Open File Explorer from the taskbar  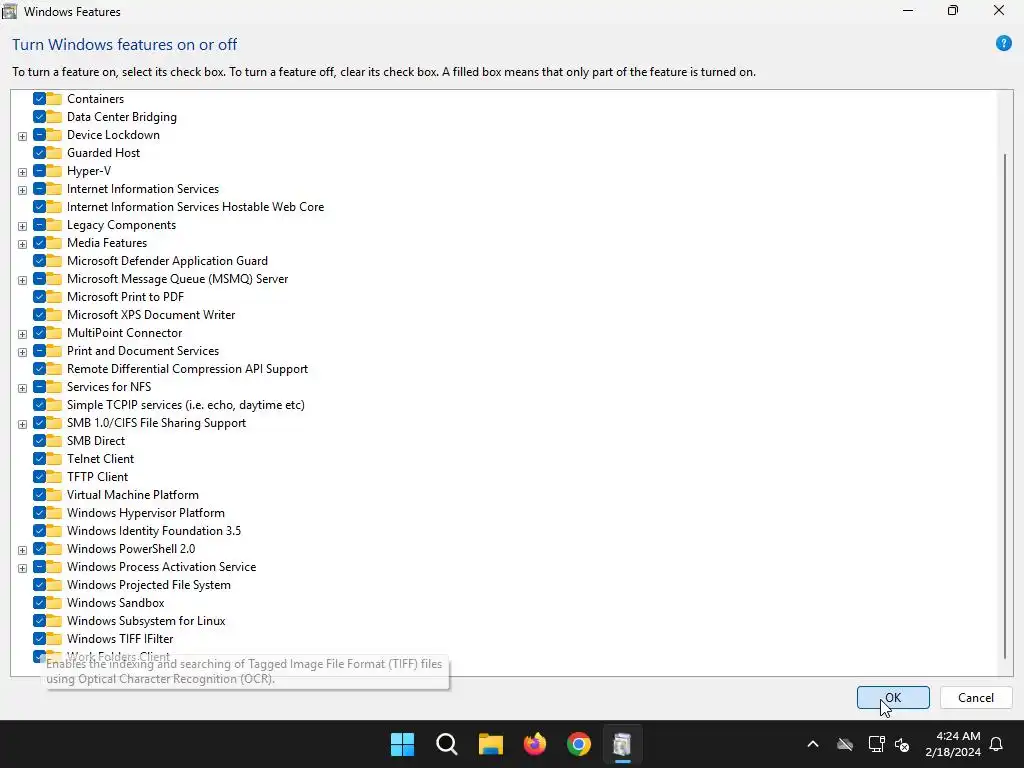pos(490,744)
